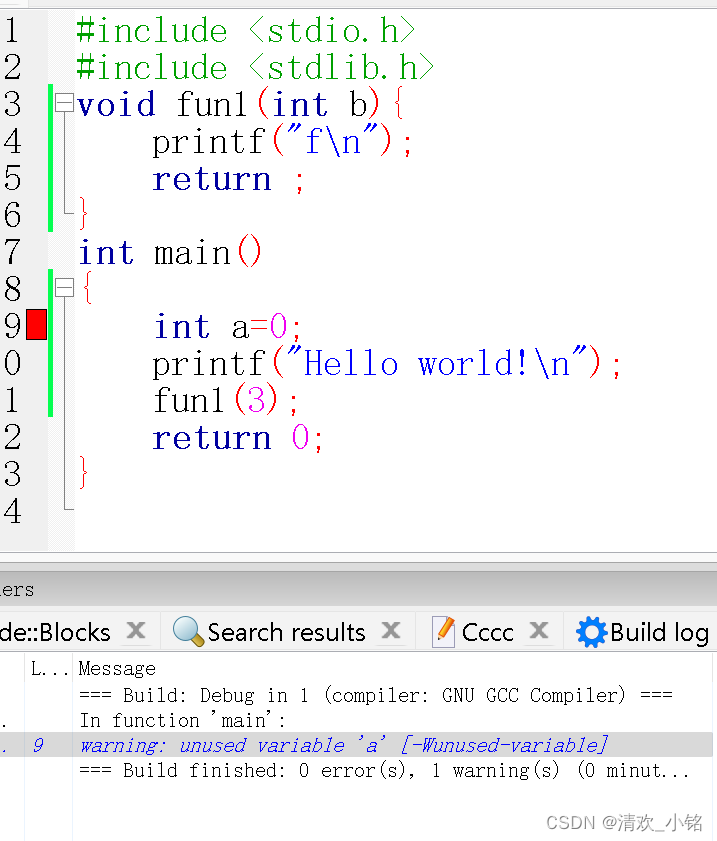The image size is (717, 841).
Task: Click the line number 9 cell in messages
Action: click(x=38, y=744)
